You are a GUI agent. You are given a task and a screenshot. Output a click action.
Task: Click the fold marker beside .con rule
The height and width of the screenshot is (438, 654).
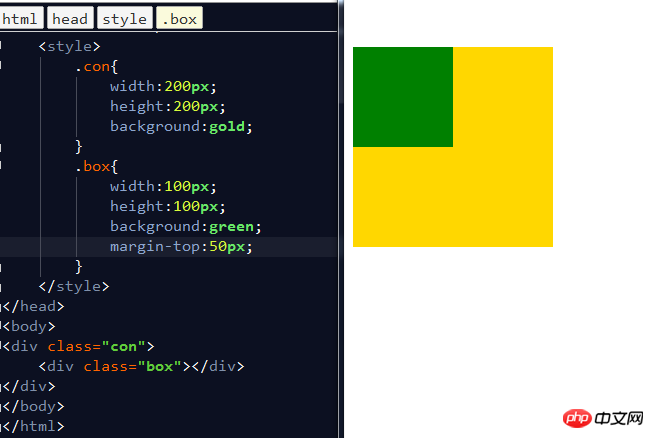(x=1, y=65)
